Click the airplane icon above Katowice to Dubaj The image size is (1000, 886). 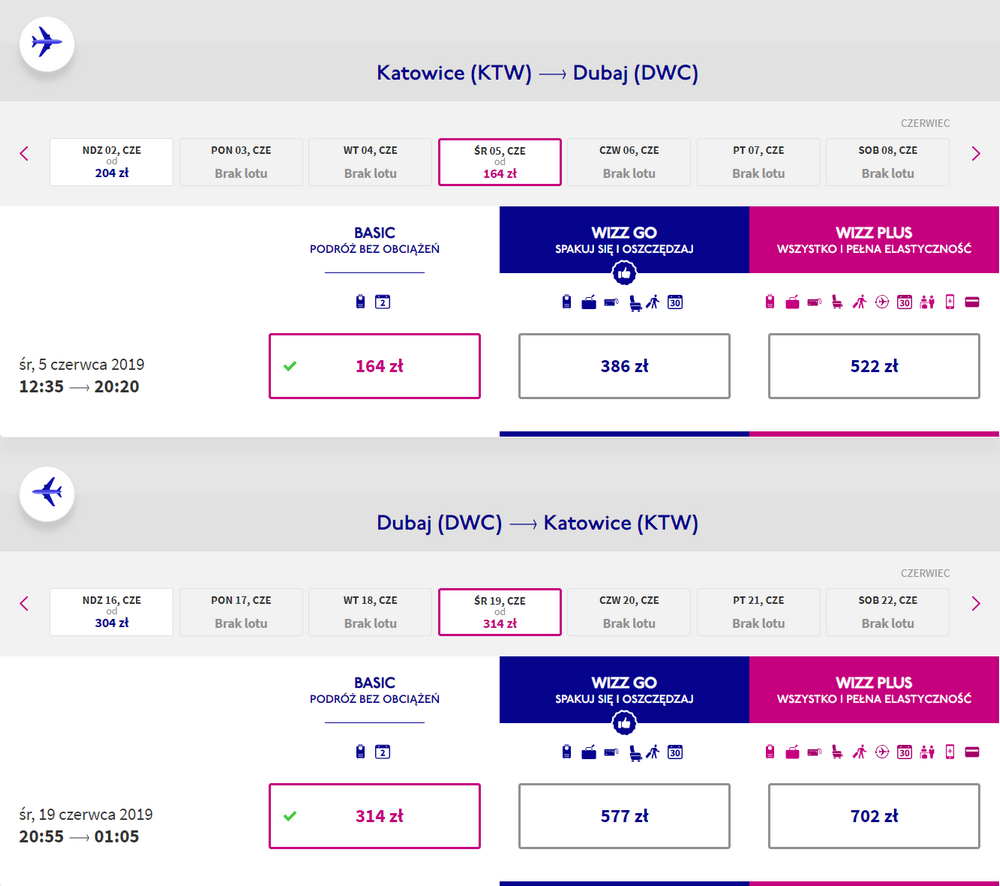47,43
